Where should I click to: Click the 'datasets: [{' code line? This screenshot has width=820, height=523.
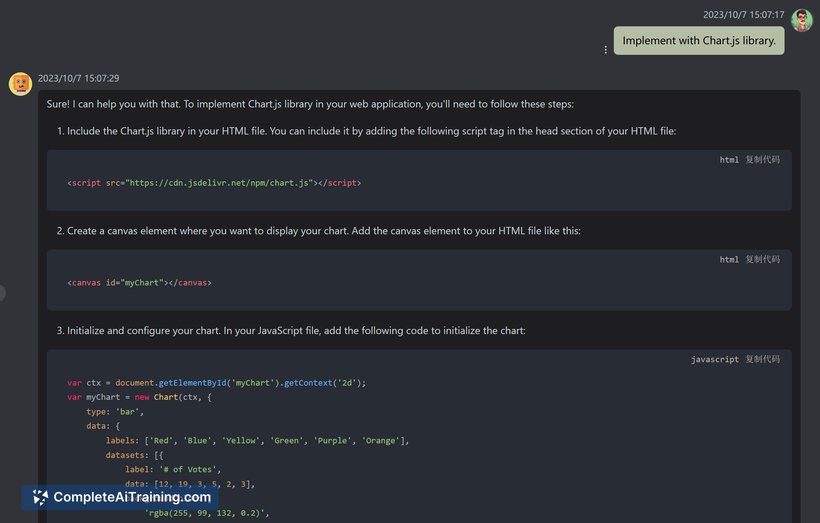134,456
